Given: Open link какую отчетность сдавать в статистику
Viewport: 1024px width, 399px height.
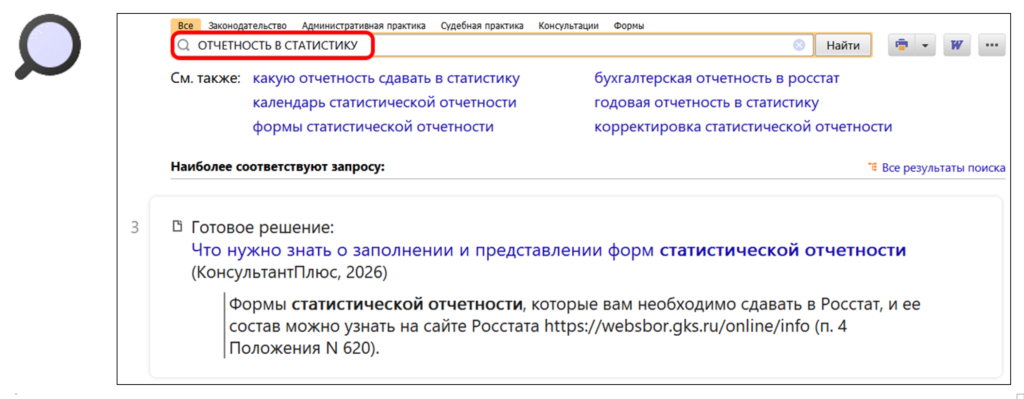Looking at the screenshot, I should [x=386, y=78].
